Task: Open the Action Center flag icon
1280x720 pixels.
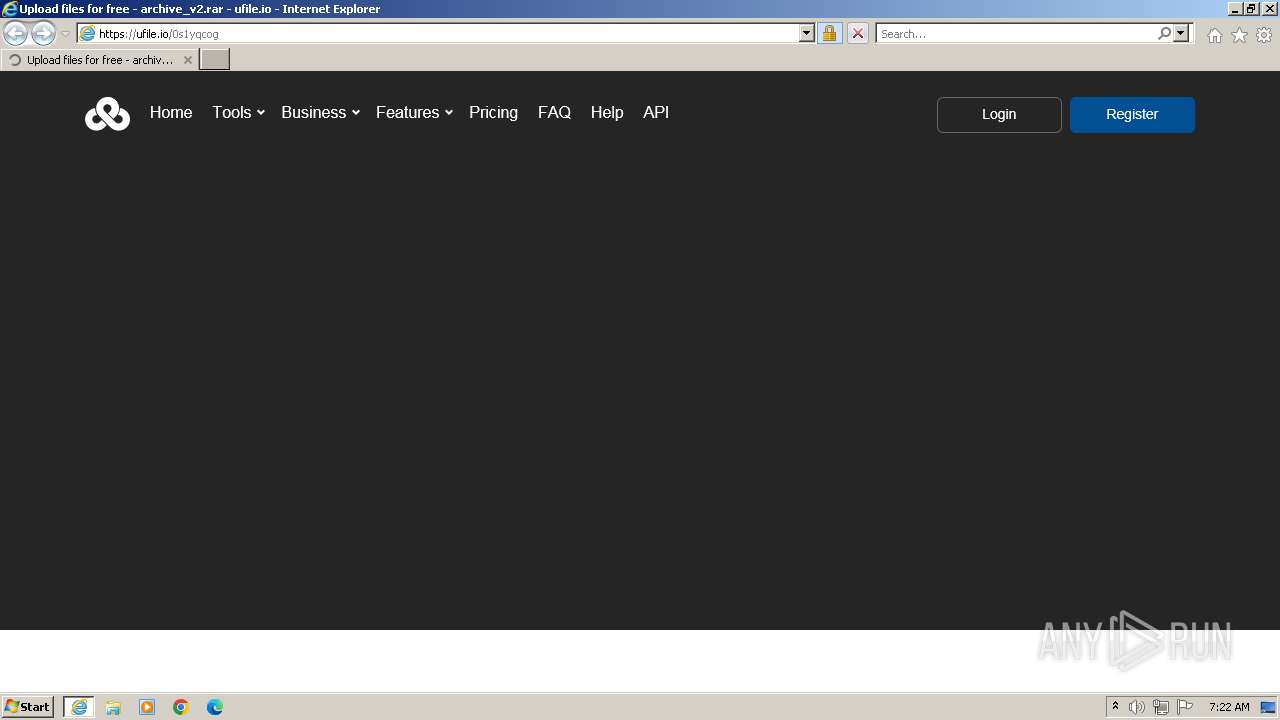Action: coord(1185,707)
